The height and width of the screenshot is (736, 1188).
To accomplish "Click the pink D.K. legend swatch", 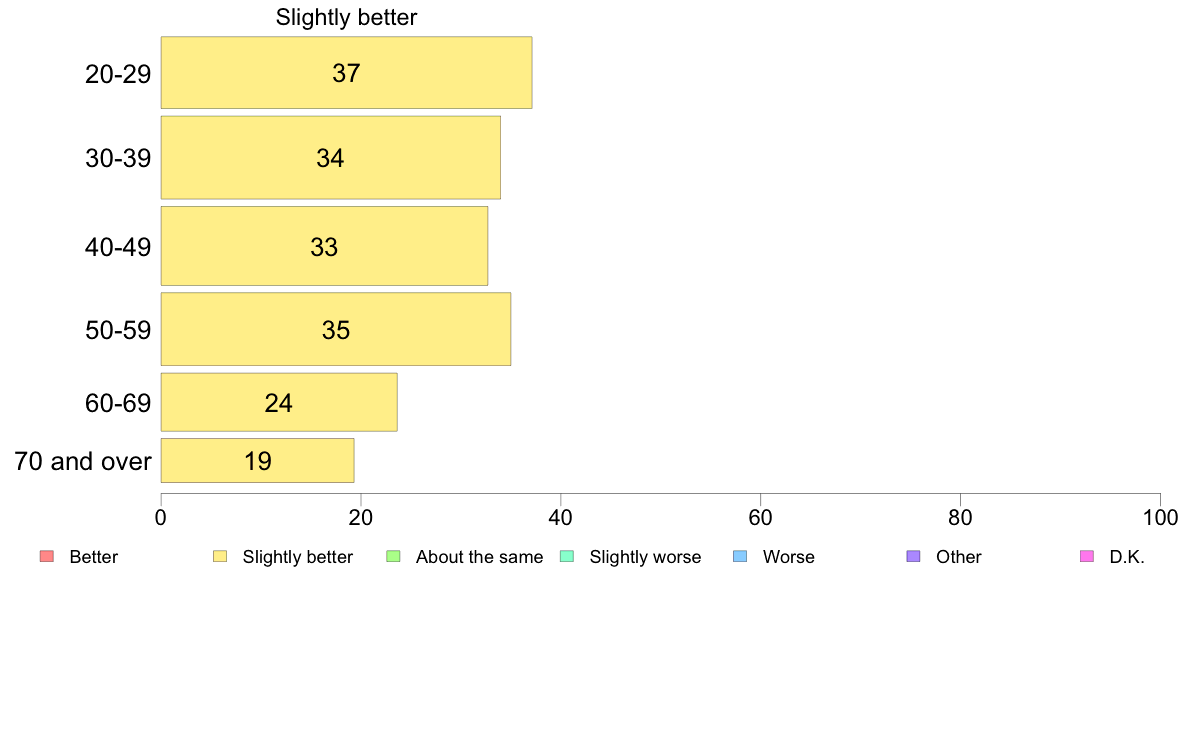I will click(x=1087, y=557).
